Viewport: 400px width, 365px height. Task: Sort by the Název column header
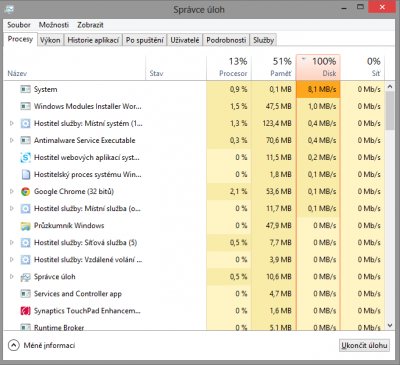click(75, 68)
